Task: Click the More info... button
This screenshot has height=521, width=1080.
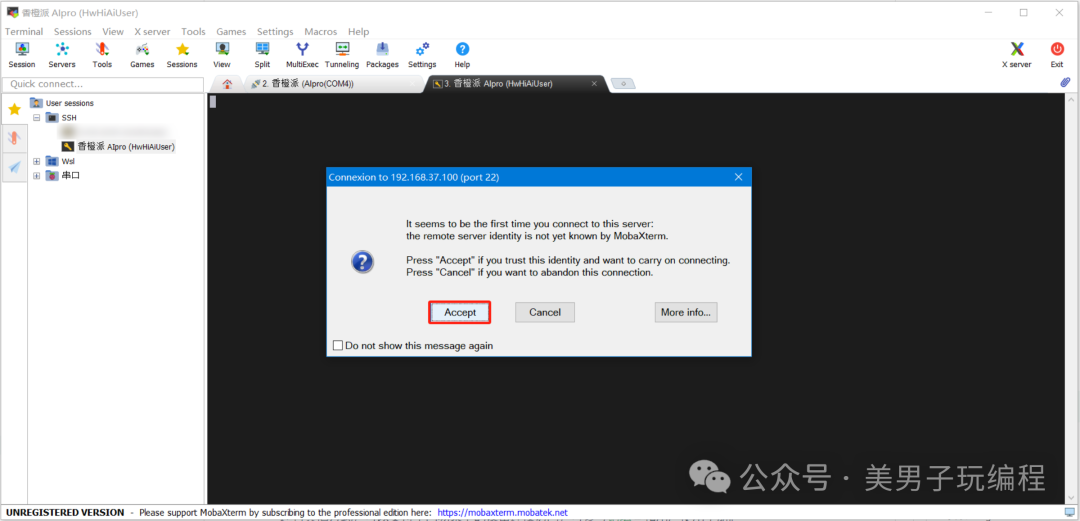Action: tap(685, 312)
